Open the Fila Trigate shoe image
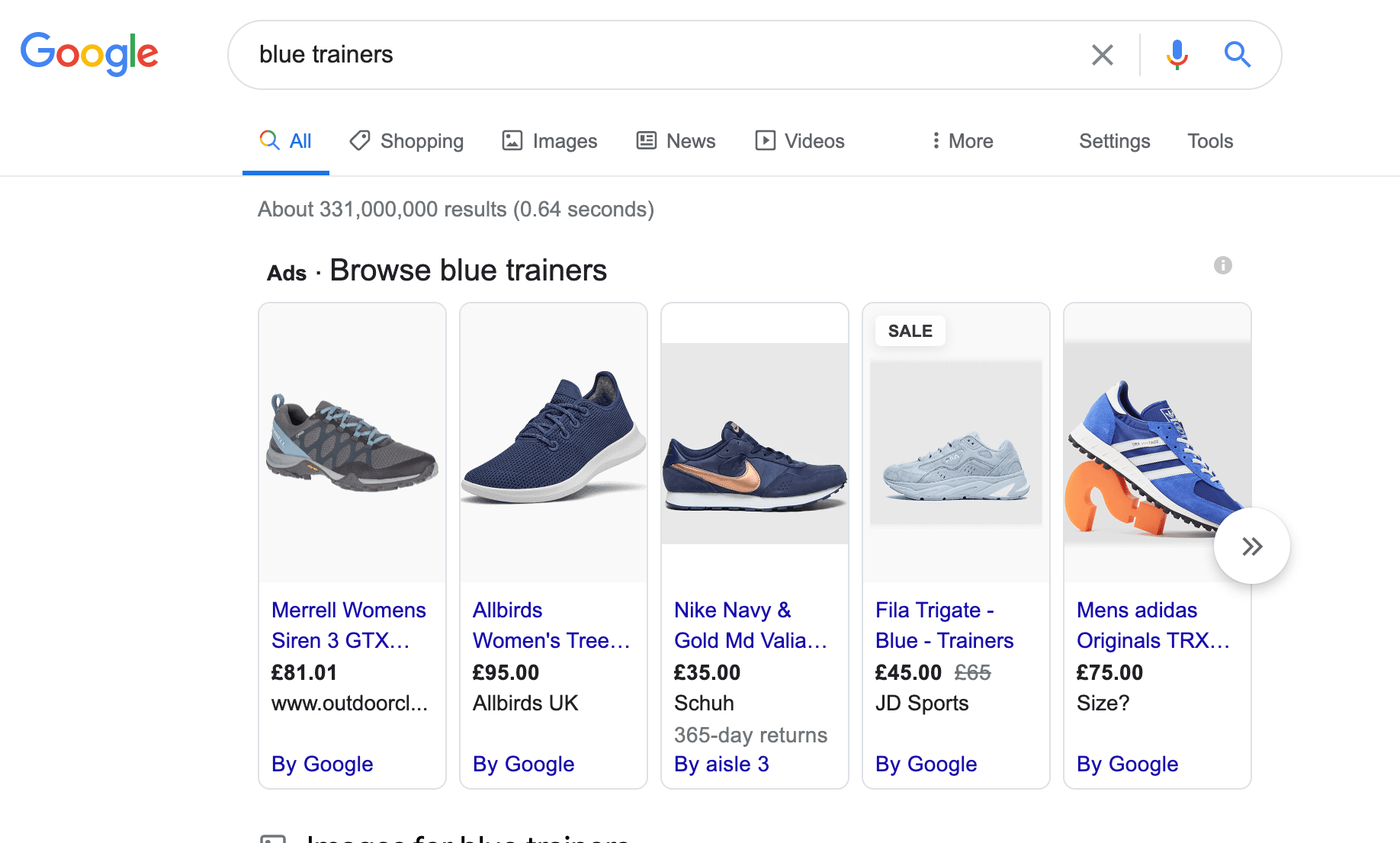 (x=956, y=443)
